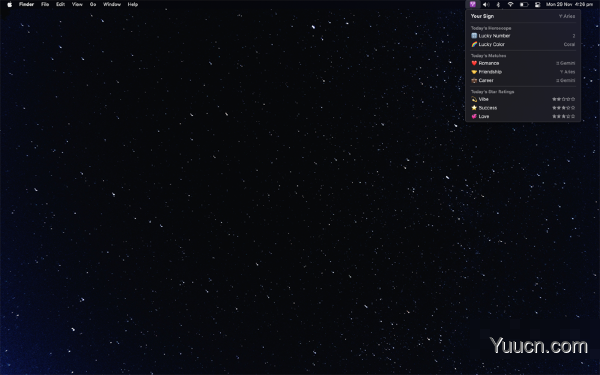Viewport: 600px width, 375px height.
Task: Select the Love rating row
Action: tap(523, 116)
